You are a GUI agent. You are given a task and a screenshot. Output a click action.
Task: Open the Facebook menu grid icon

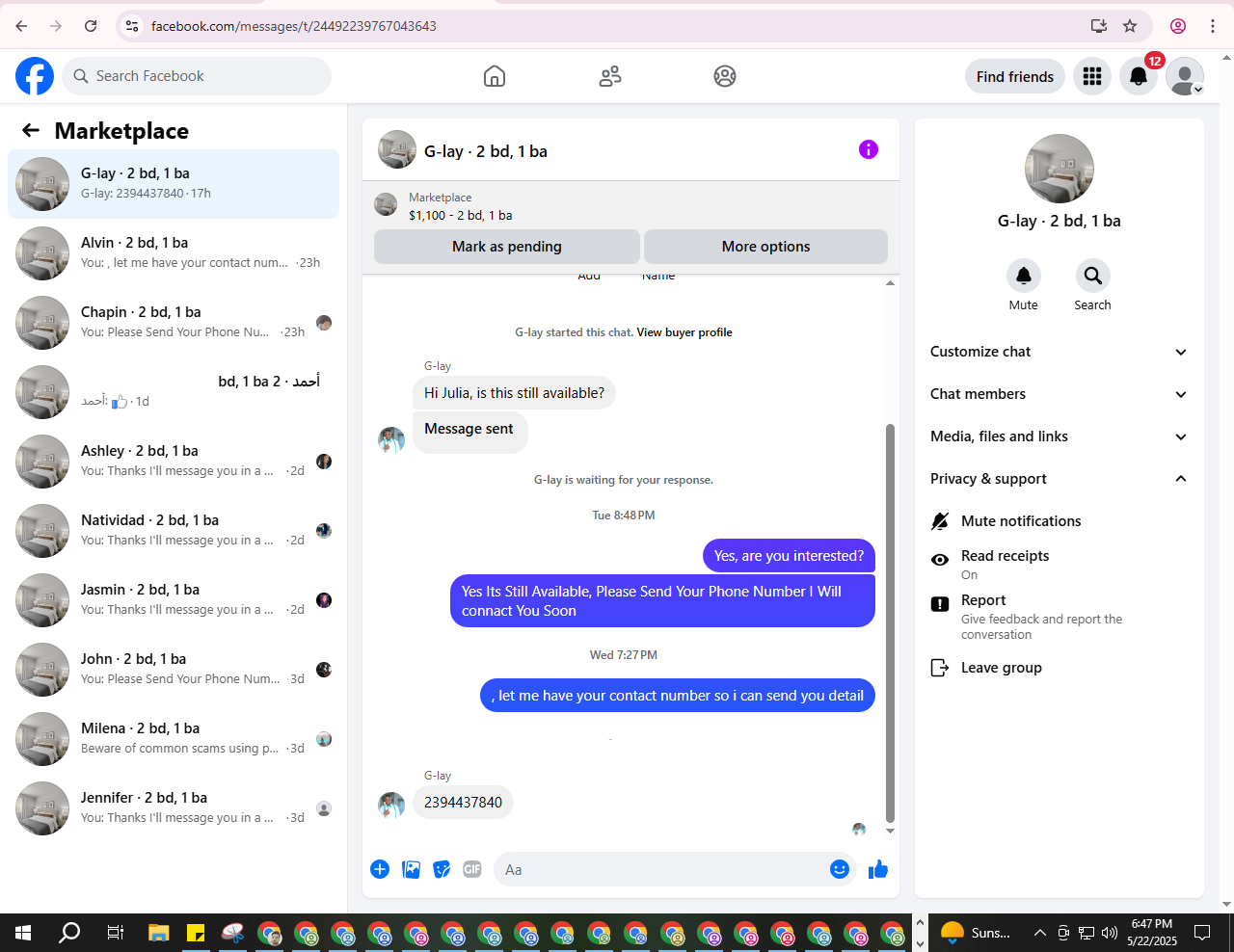click(1092, 76)
